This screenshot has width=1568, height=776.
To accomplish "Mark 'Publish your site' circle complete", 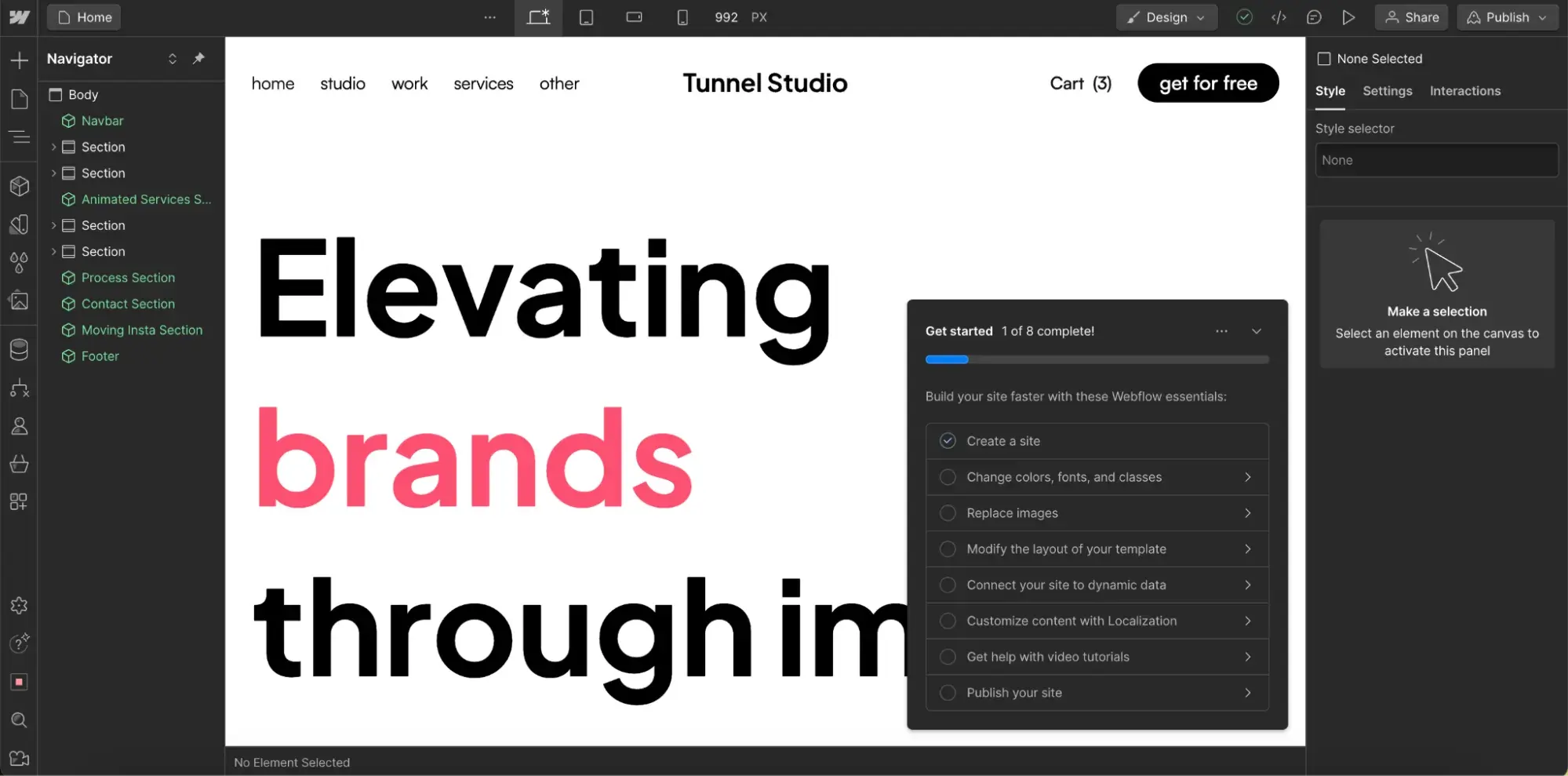I will (948, 693).
